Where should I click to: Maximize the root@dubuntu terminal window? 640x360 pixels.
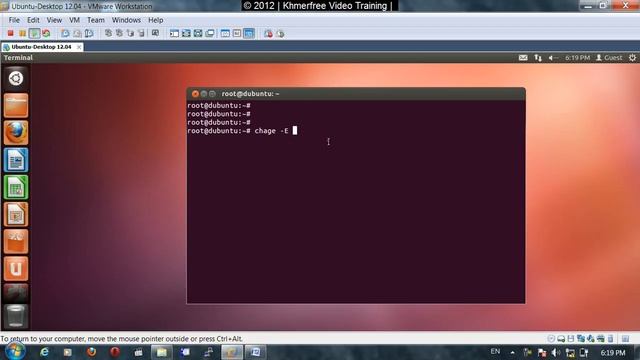click(x=212, y=94)
